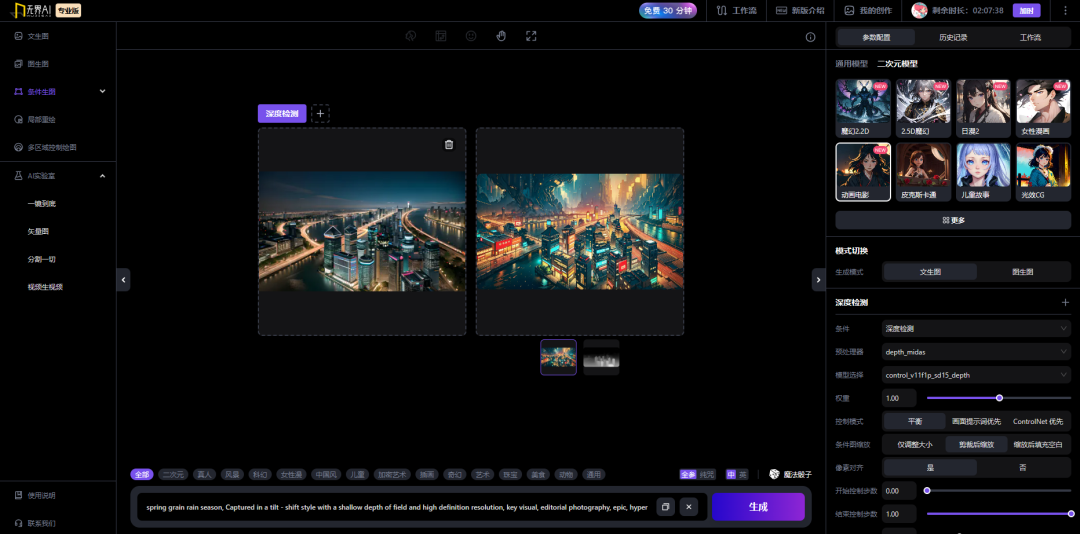The width and height of the screenshot is (1080, 534).
Task: Switch to the 历史记录 tab
Action: [953, 37]
